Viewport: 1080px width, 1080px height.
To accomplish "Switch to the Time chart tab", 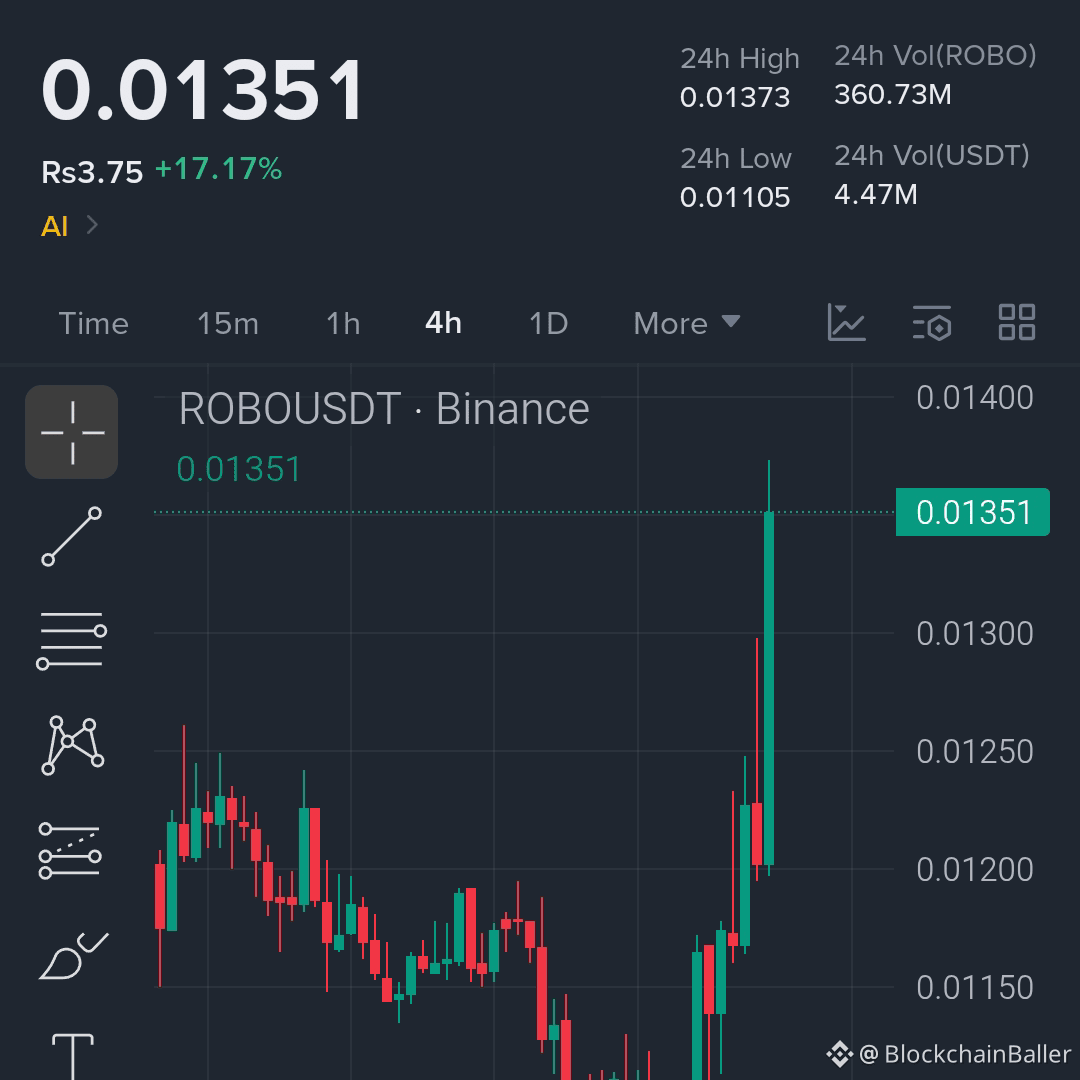I will (x=94, y=324).
